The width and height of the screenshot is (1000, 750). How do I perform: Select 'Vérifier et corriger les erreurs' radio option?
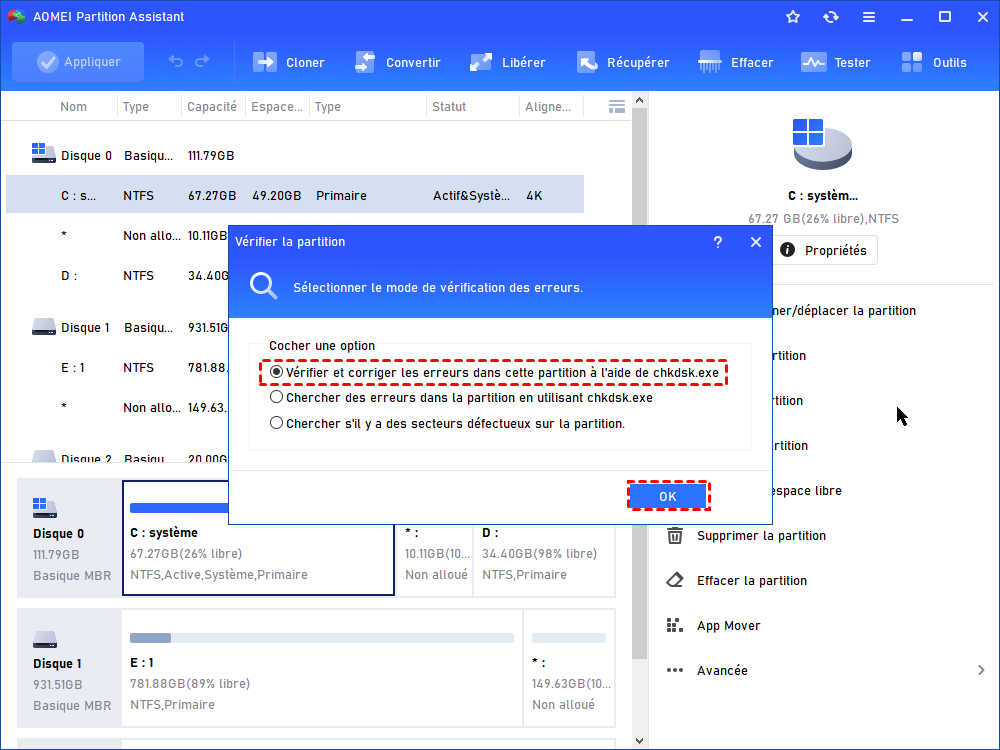point(276,372)
